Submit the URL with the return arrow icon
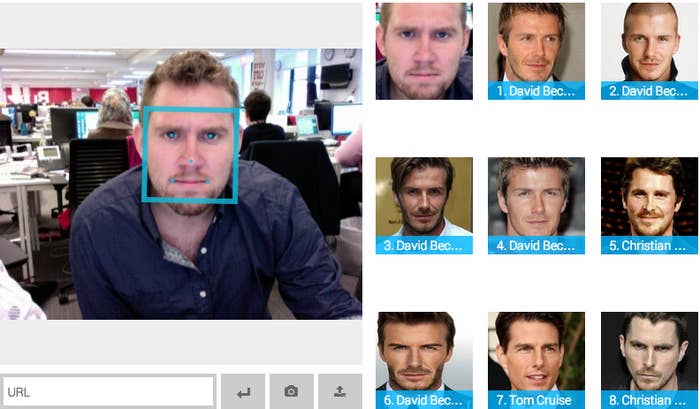This screenshot has height=409, width=700. click(243, 392)
